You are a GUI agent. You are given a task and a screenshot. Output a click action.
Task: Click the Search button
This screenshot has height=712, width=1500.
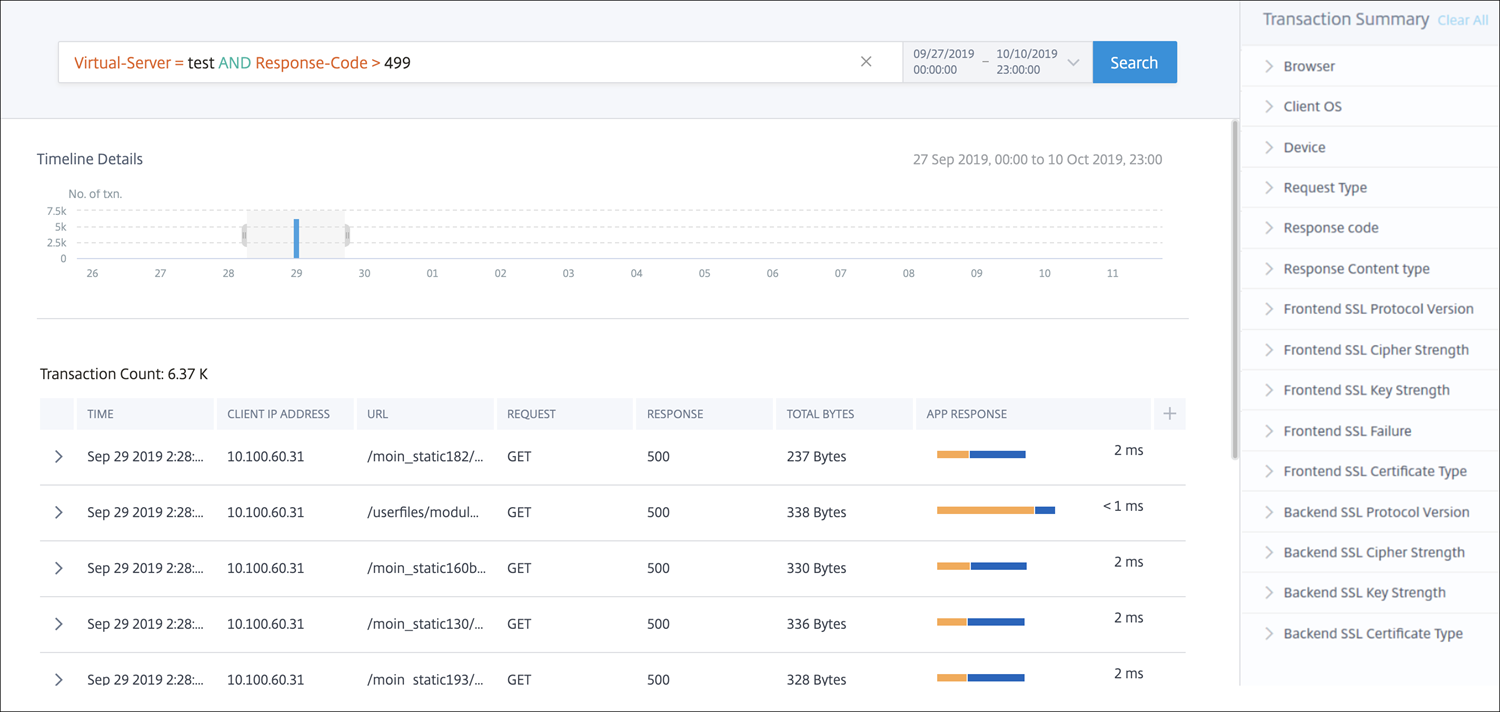point(1134,62)
